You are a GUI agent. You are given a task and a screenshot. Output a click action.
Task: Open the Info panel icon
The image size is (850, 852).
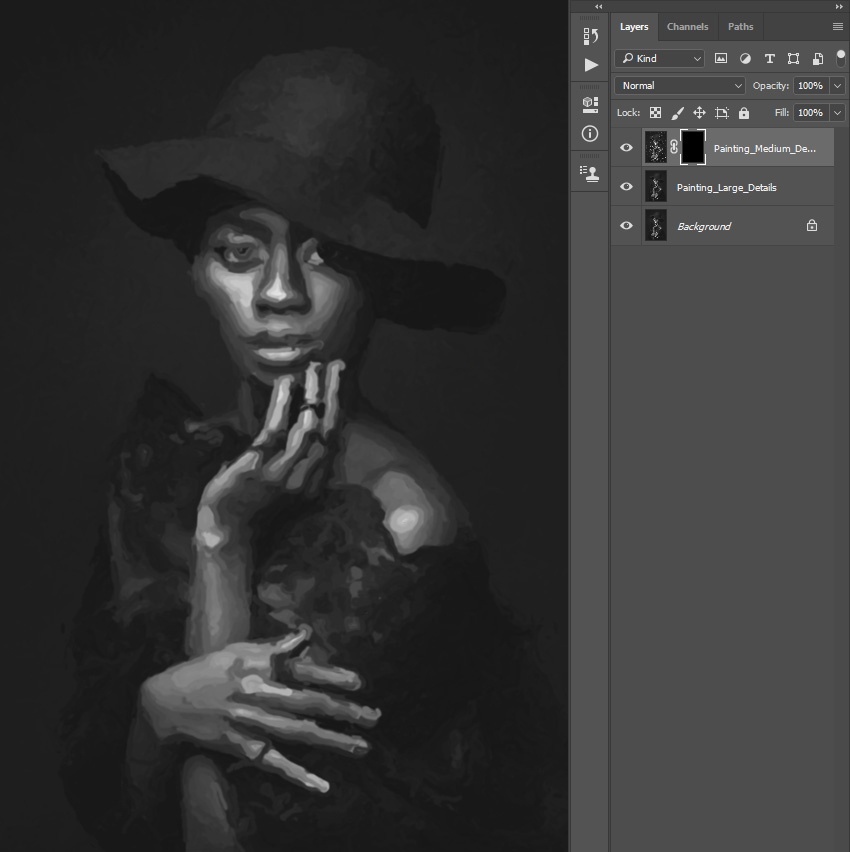click(590, 134)
